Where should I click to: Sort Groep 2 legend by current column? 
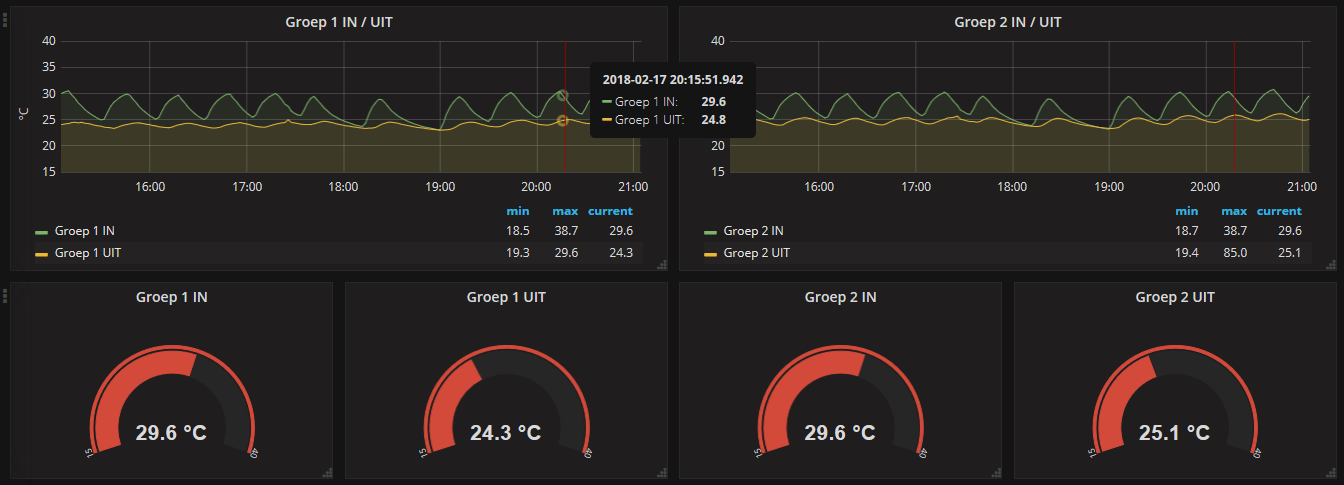click(1279, 211)
